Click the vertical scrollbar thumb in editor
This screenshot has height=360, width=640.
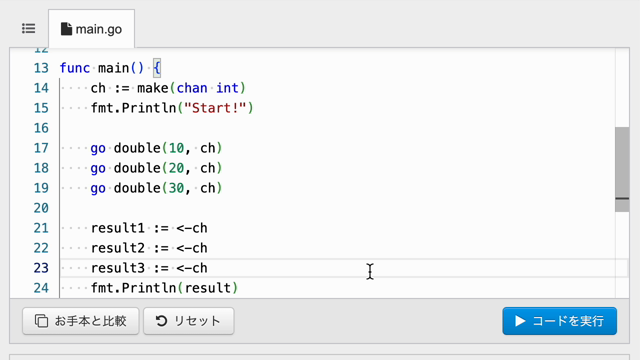pyautogui.click(x=622, y=169)
